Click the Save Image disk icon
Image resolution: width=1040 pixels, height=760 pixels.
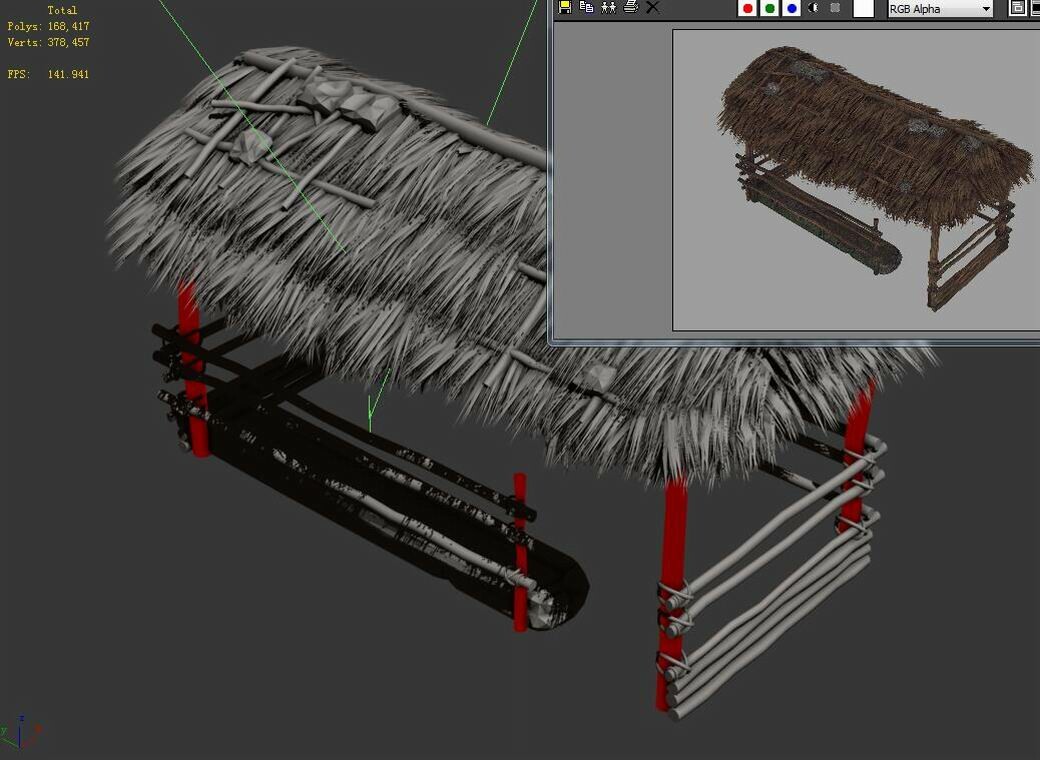point(565,7)
